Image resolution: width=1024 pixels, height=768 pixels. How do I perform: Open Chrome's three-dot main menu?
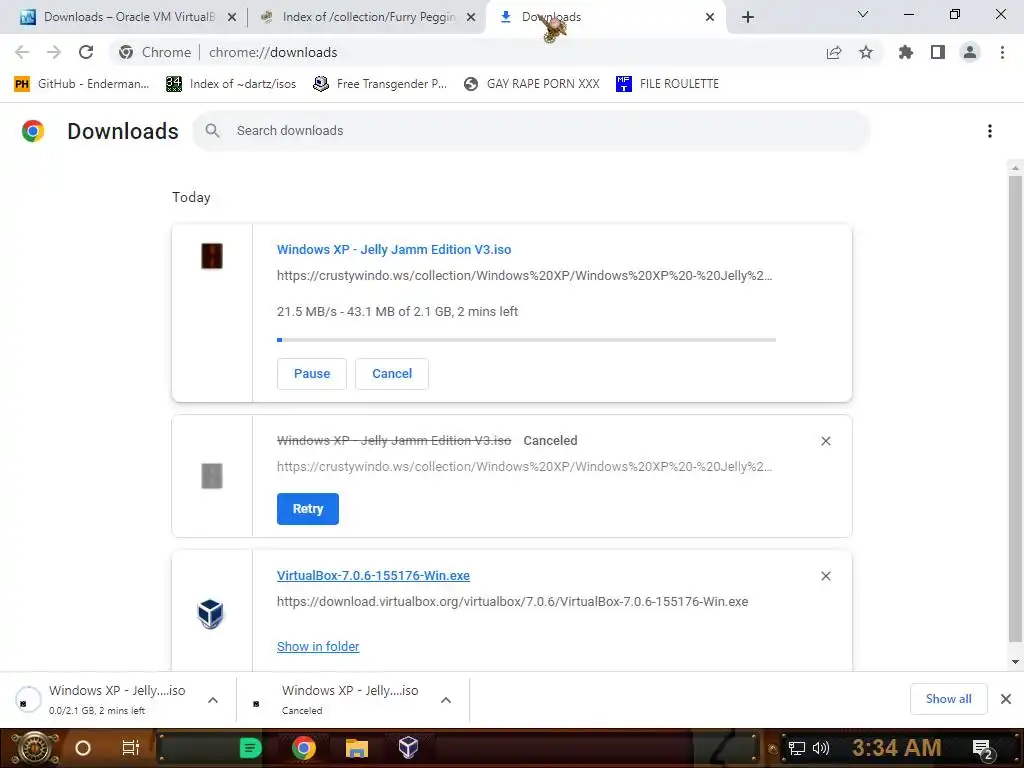tap(1002, 52)
